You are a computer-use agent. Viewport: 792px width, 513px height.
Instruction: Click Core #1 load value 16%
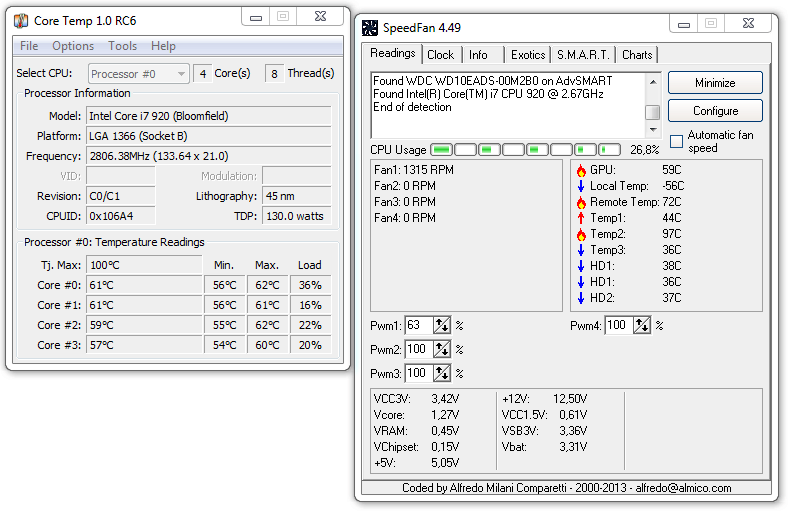pyautogui.click(x=311, y=305)
